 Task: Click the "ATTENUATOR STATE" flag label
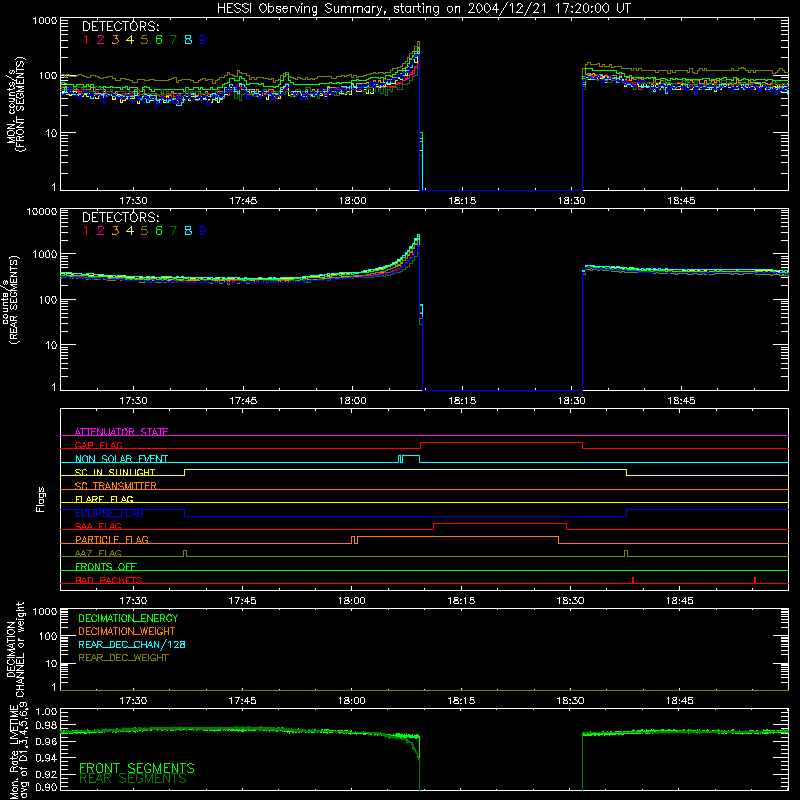tap(121, 432)
